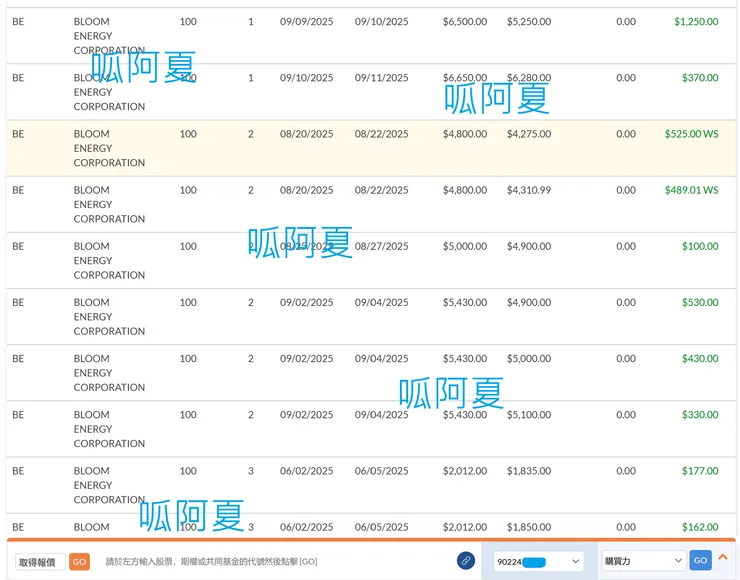Click the $177.00 gain value
This screenshot has width=740, height=580.
(x=700, y=471)
